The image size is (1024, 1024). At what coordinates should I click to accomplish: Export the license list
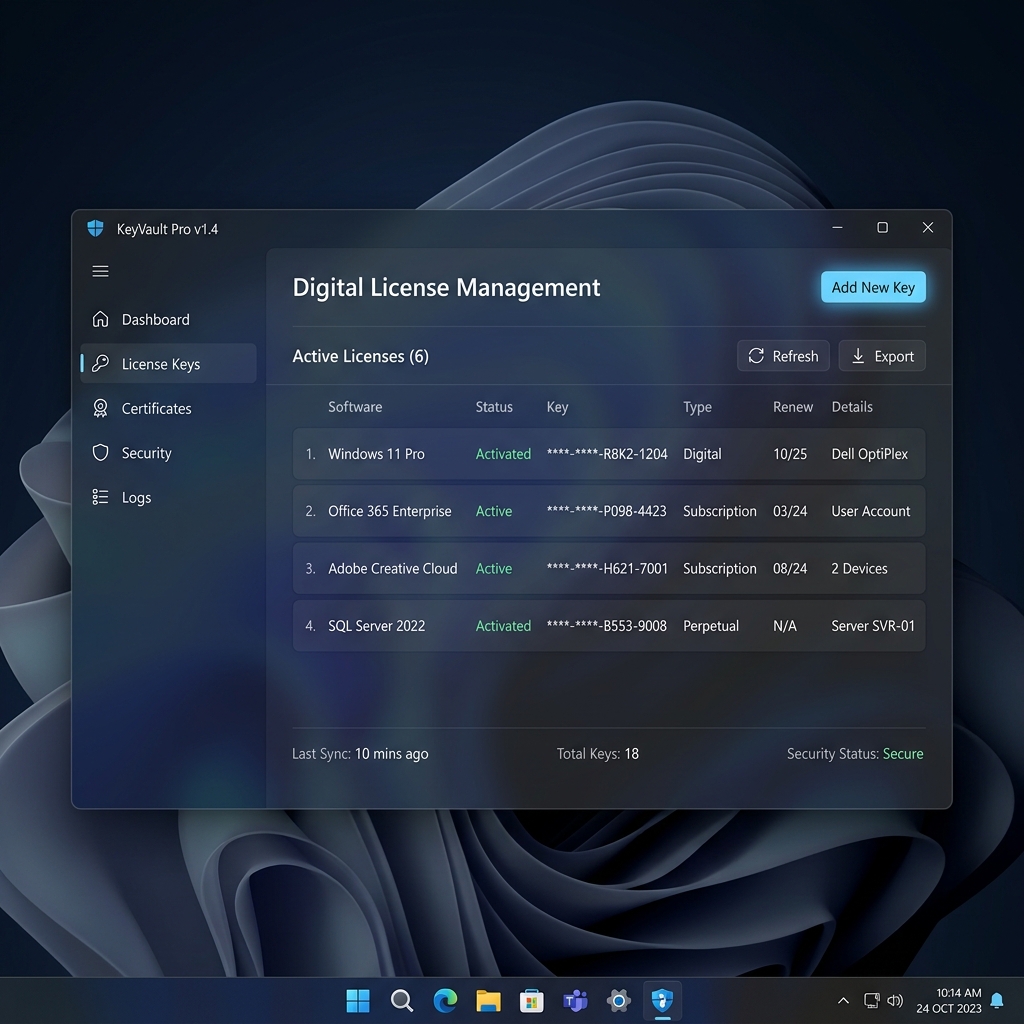pos(882,356)
